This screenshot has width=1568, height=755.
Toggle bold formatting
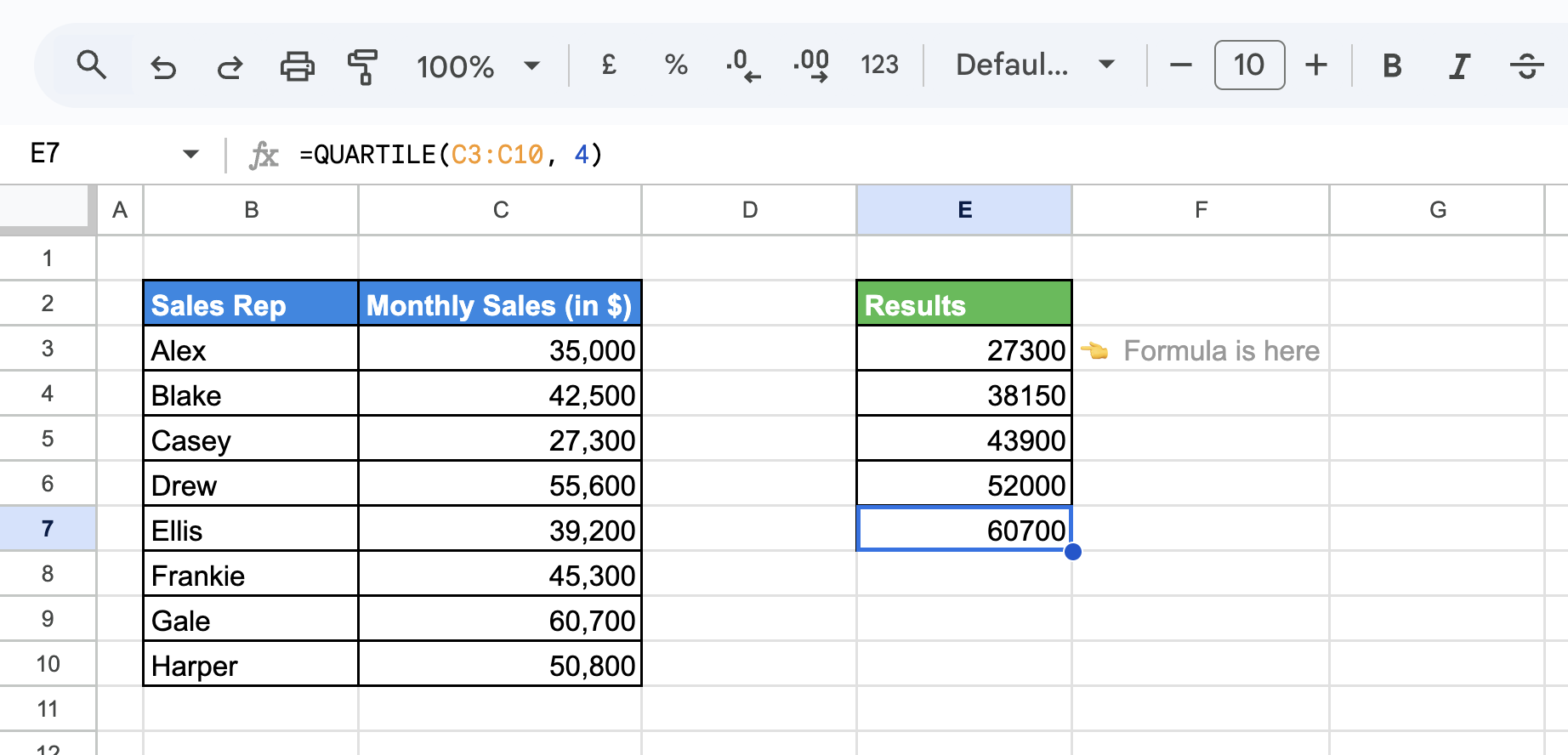[1392, 65]
